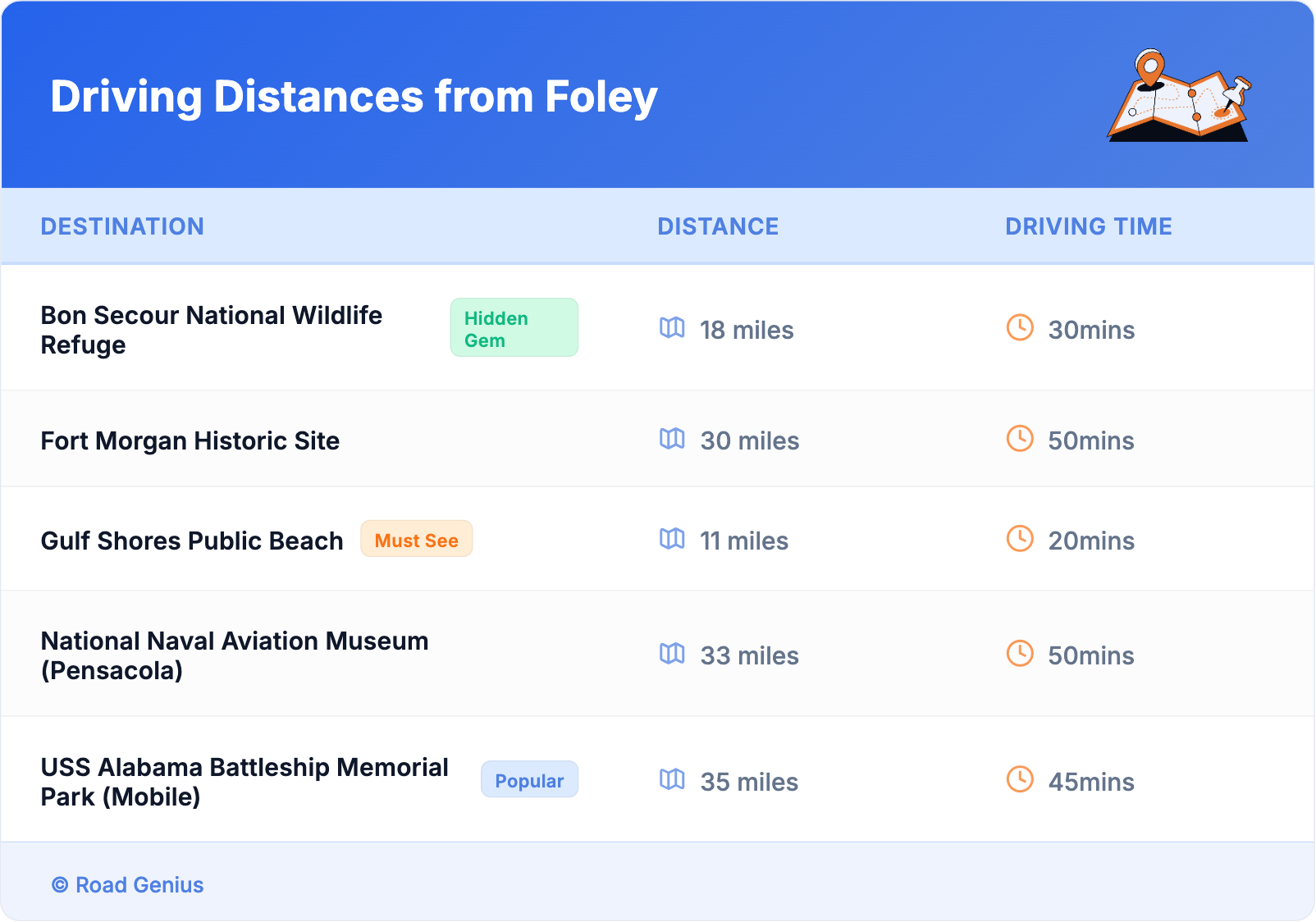1316x922 pixels.
Task: Click the Distance column header
Action: pyautogui.click(x=718, y=226)
